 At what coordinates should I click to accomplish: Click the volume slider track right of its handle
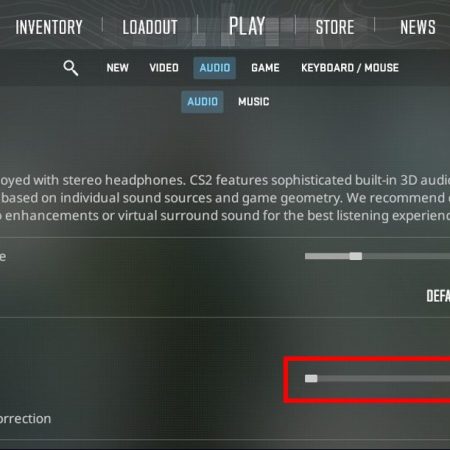[406, 256]
